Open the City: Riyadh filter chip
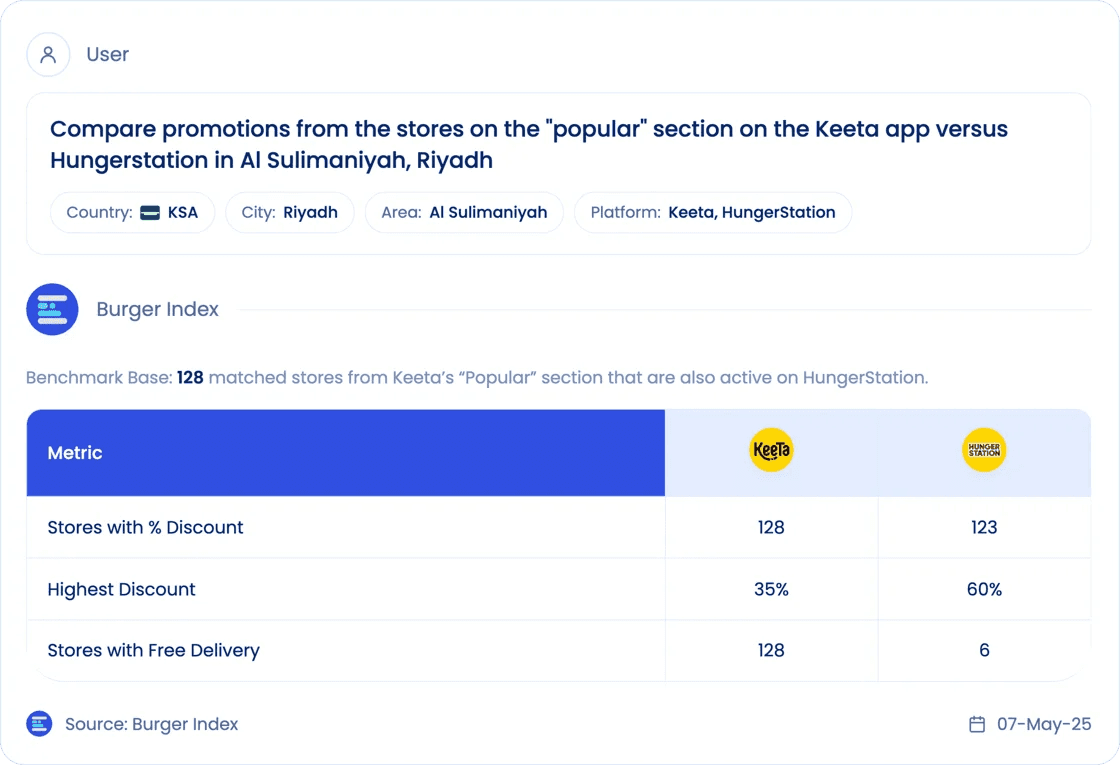 pos(289,212)
